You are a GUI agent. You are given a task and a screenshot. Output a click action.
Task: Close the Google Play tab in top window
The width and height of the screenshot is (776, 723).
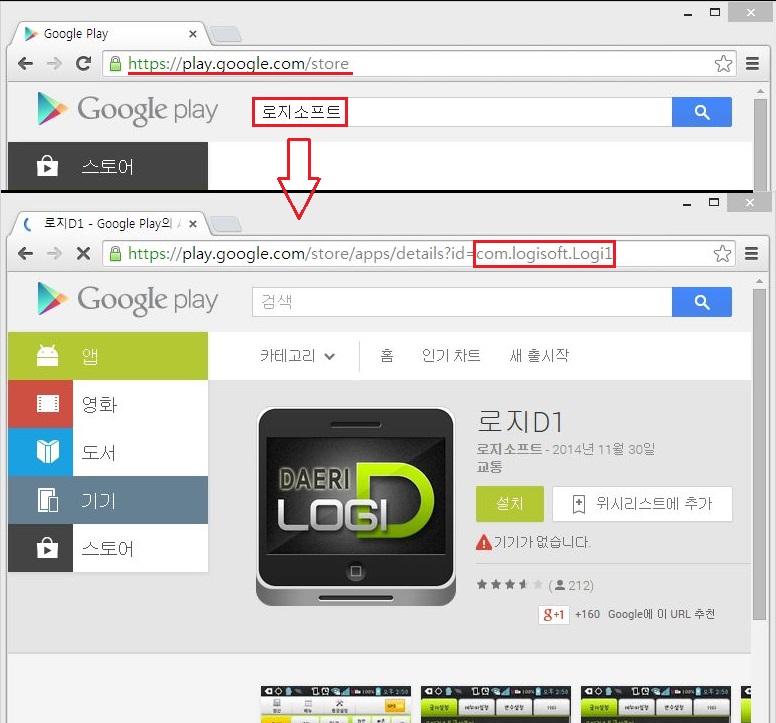pyautogui.click(x=193, y=34)
